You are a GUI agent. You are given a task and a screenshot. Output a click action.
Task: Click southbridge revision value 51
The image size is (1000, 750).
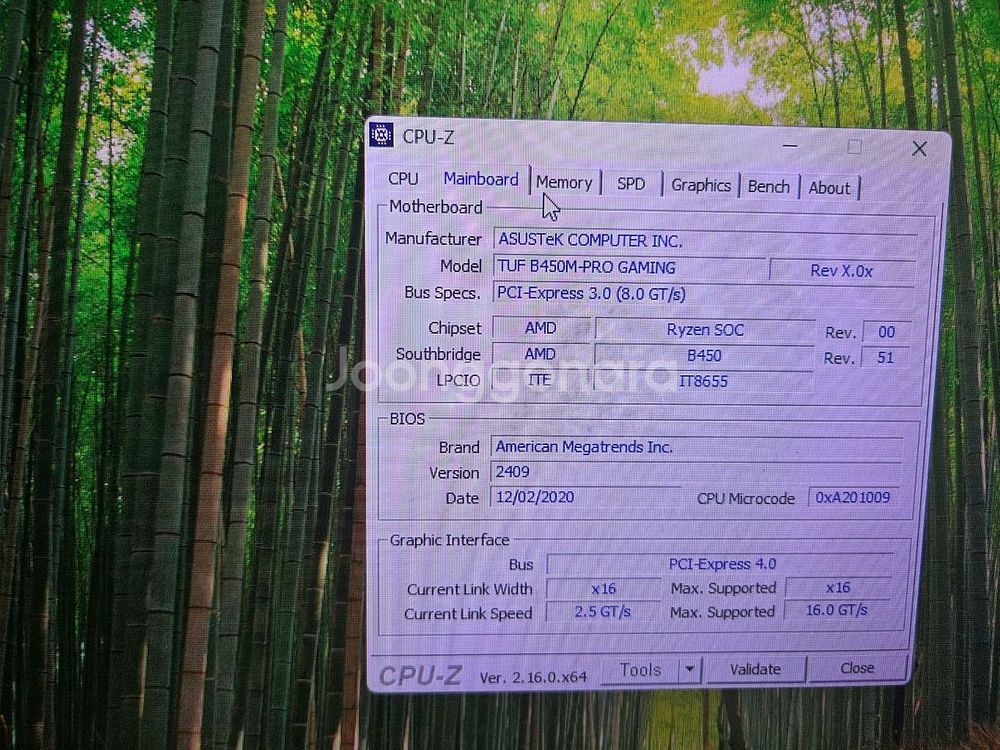click(885, 357)
